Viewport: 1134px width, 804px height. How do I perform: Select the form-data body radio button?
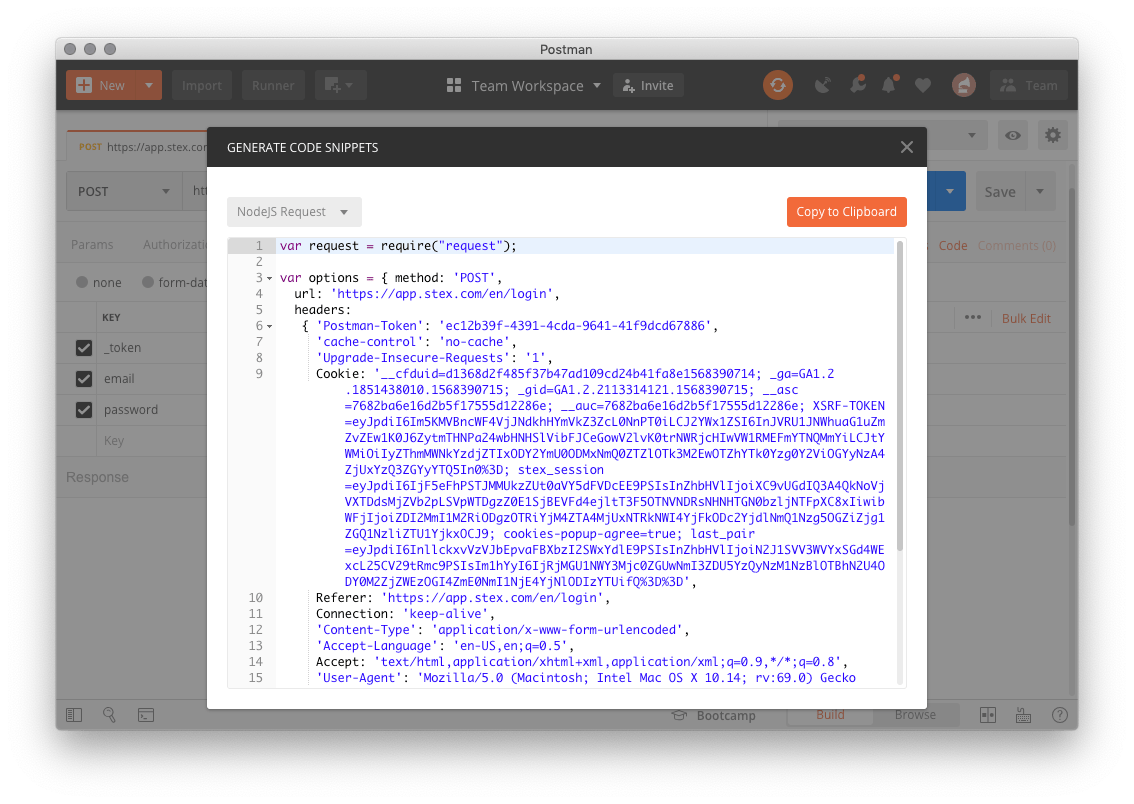pyautogui.click(x=148, y=282)
